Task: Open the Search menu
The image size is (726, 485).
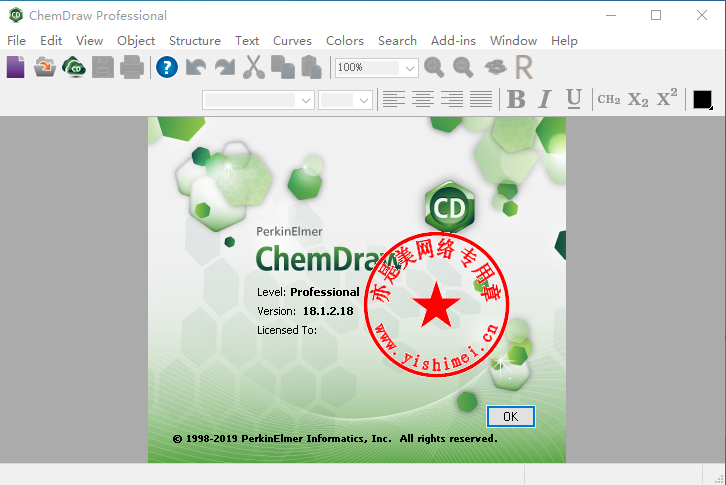Action: 397,41
